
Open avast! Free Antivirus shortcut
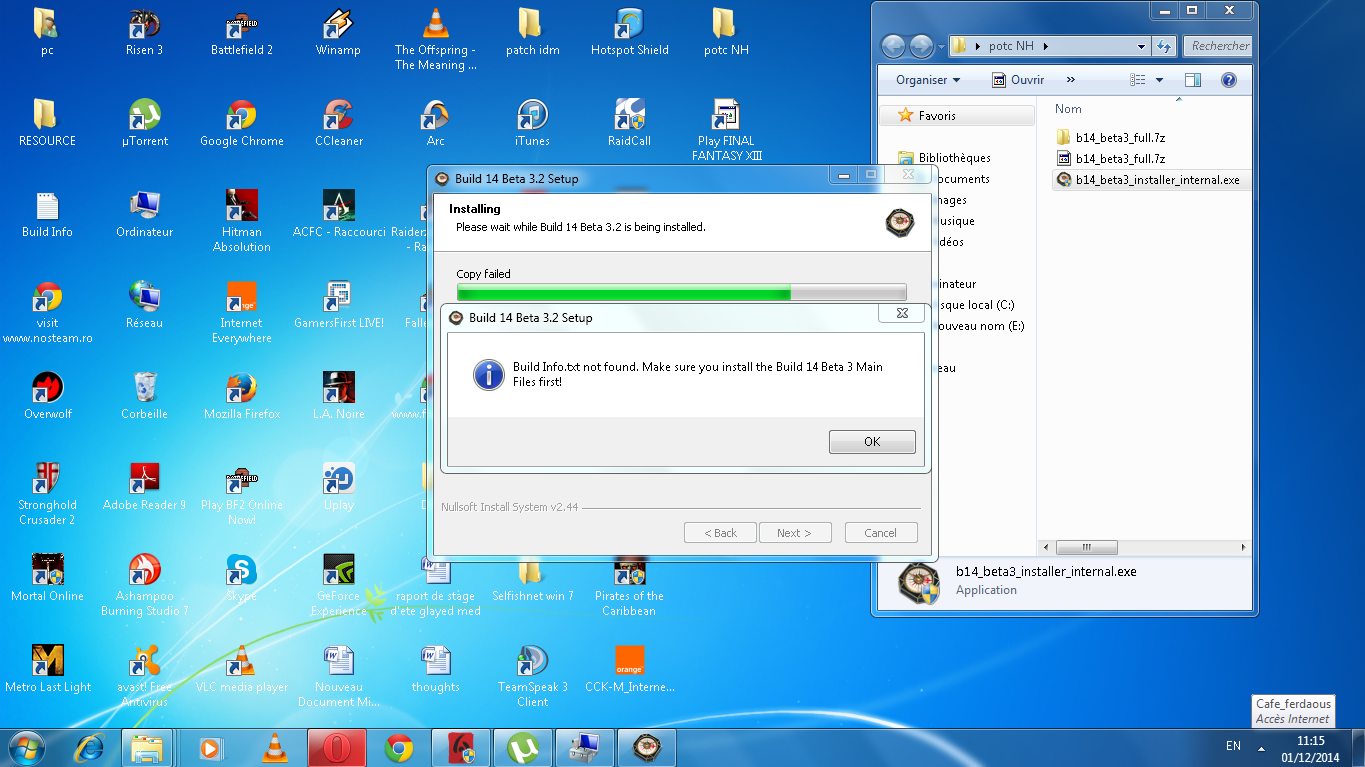pyautogui.click(x=144, y=677)
